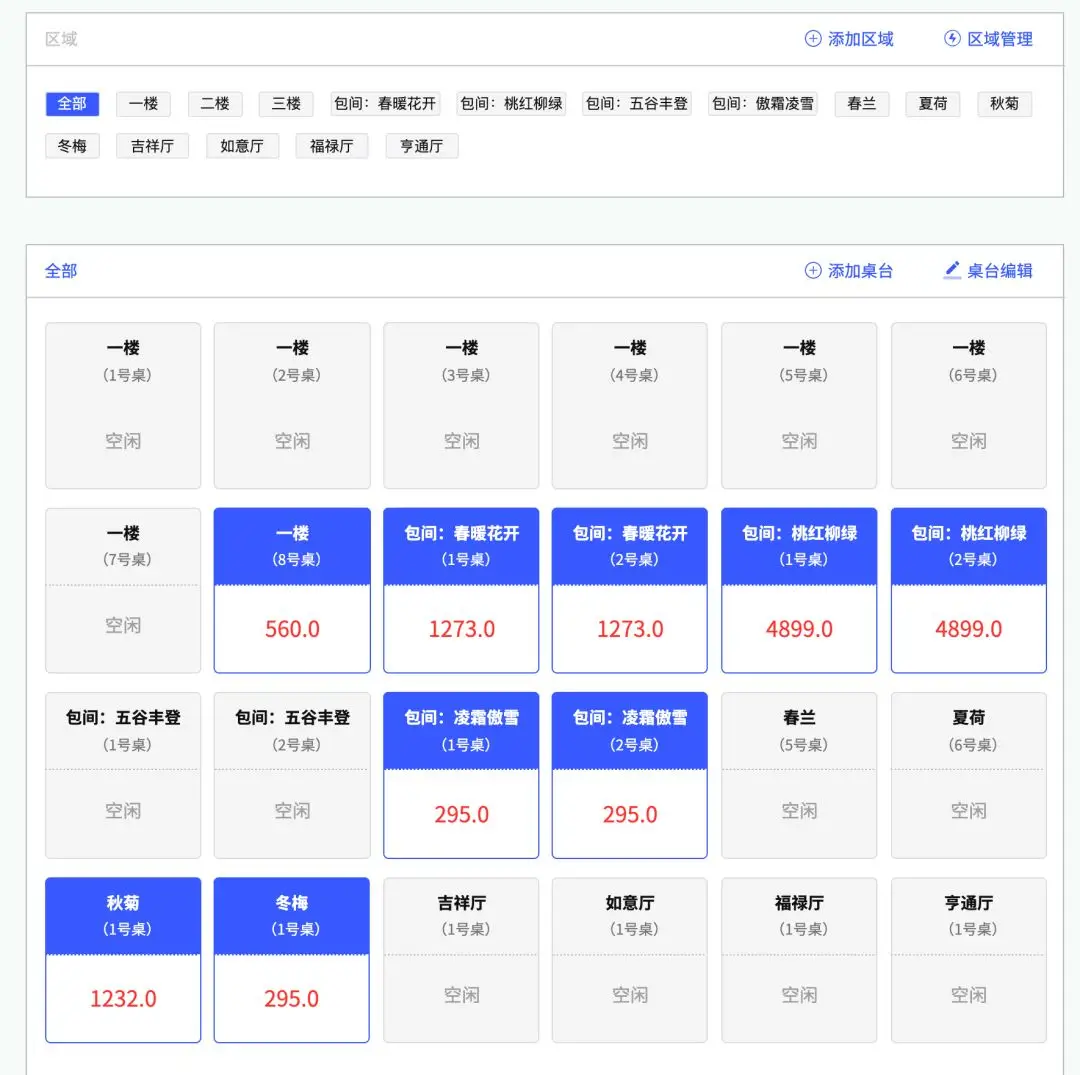Open idle table 包间：五谷丰登 2号桌
The height and width of the screenshot is (1075, 1080).
tap(292, 775)
